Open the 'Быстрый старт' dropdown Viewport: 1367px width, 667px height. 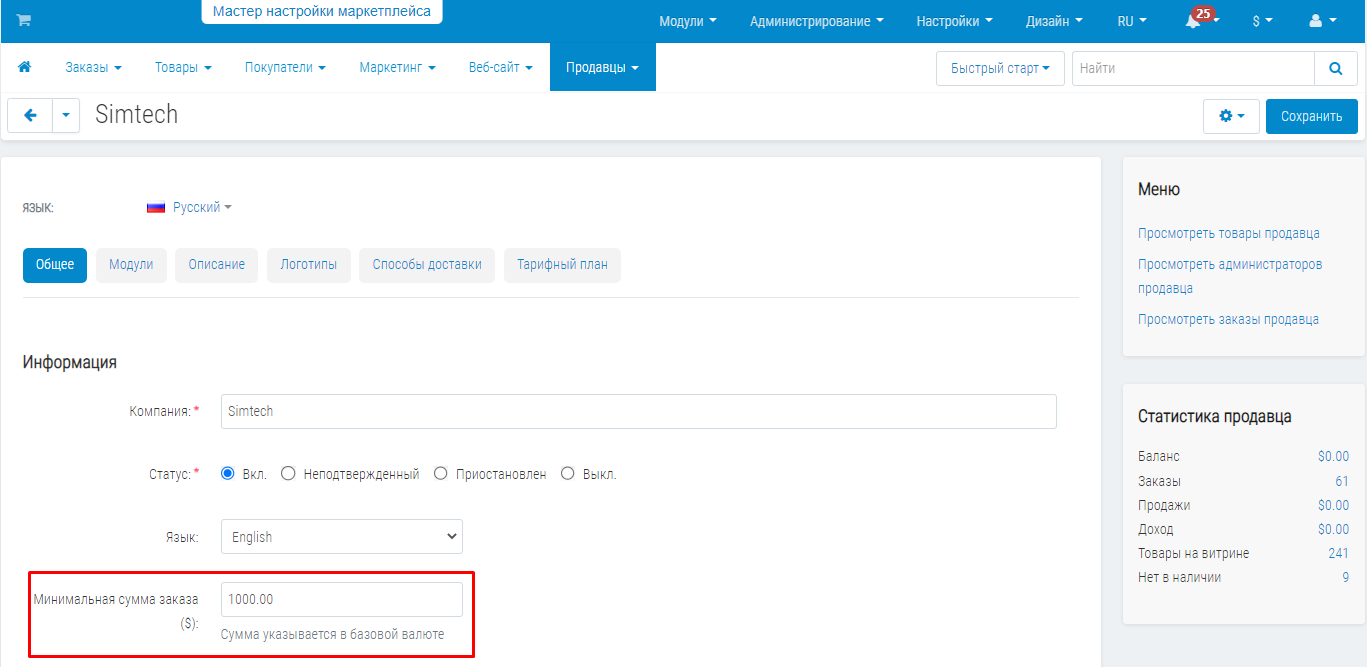pos(1000,69)
